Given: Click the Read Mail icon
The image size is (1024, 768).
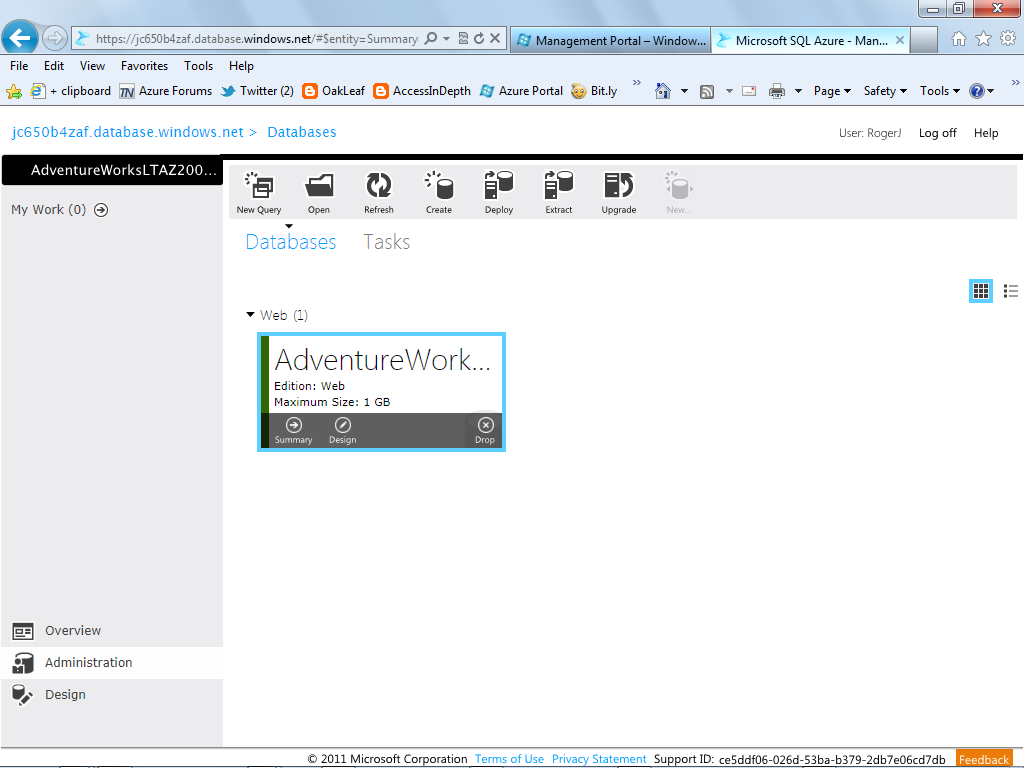Looking at the screenshot, I should coord(749,91).
